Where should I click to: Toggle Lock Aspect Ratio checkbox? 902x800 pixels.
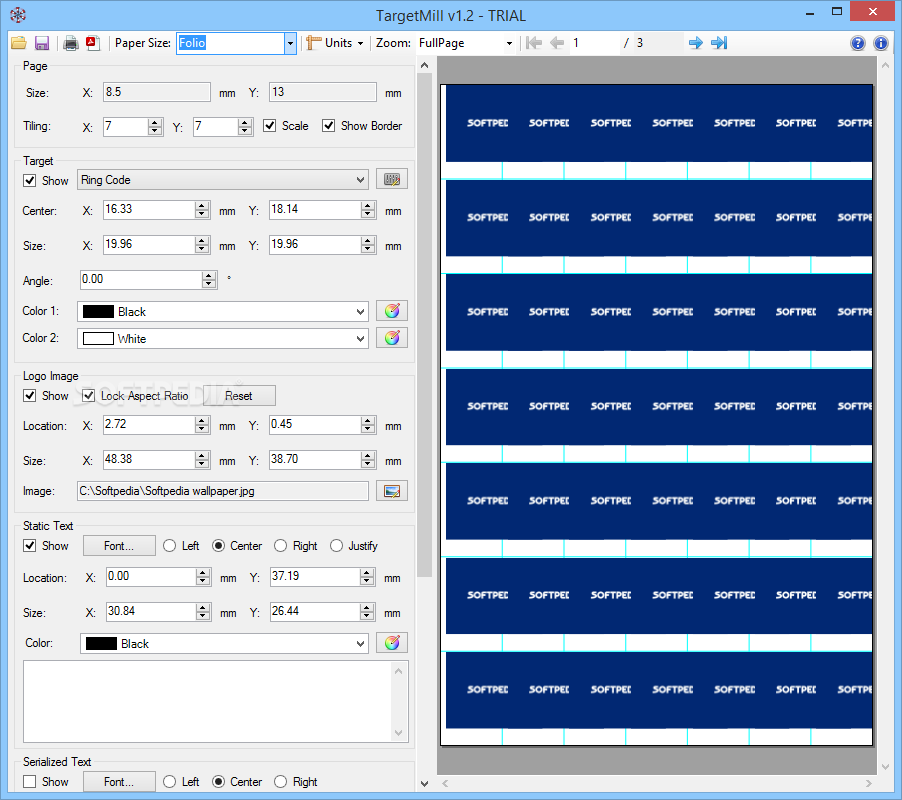click(88, 396)
